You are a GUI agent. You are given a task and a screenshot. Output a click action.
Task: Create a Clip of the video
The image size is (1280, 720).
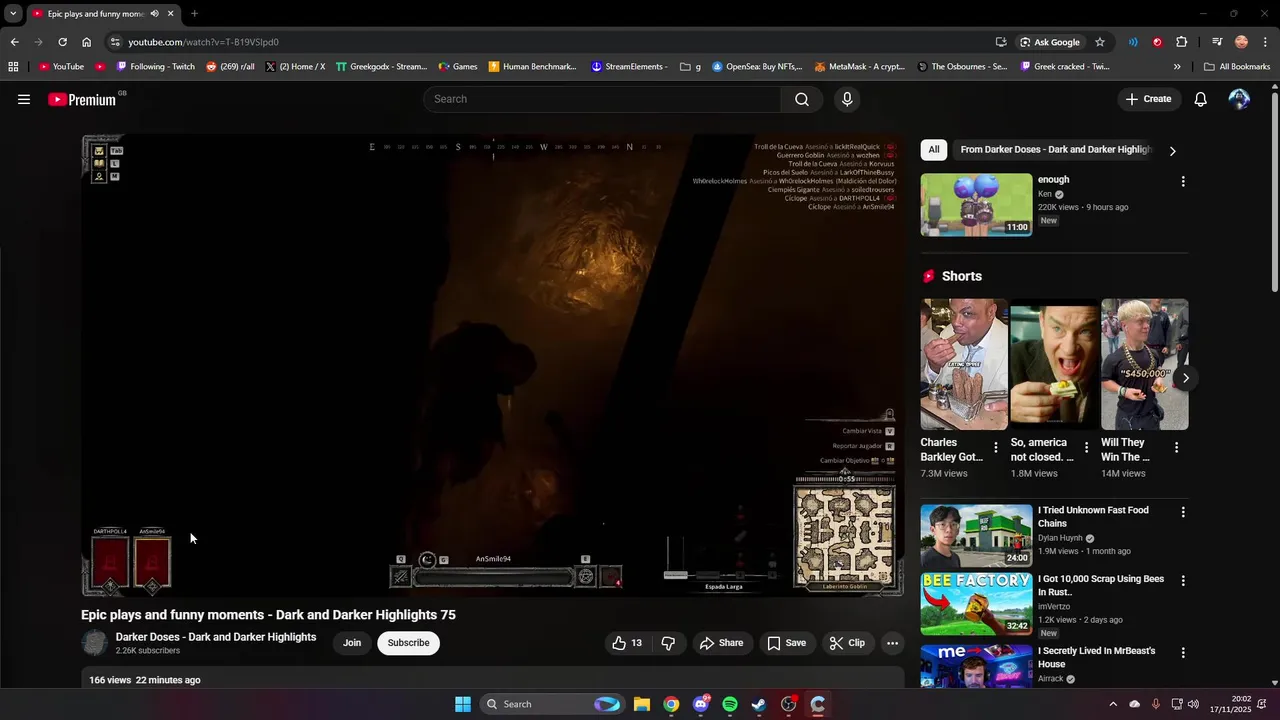(x=847, y=643)
